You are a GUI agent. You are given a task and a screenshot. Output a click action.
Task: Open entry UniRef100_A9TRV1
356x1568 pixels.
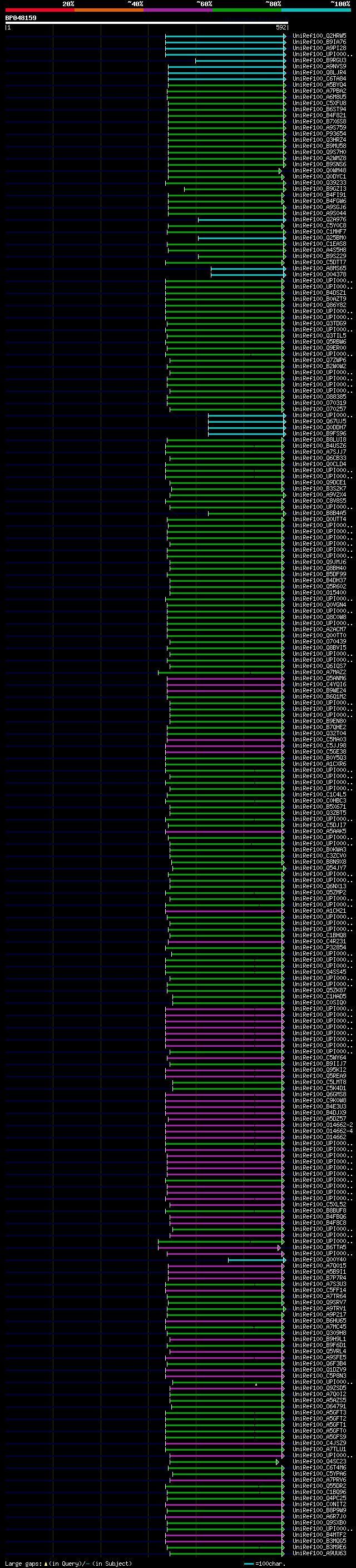319,1309
